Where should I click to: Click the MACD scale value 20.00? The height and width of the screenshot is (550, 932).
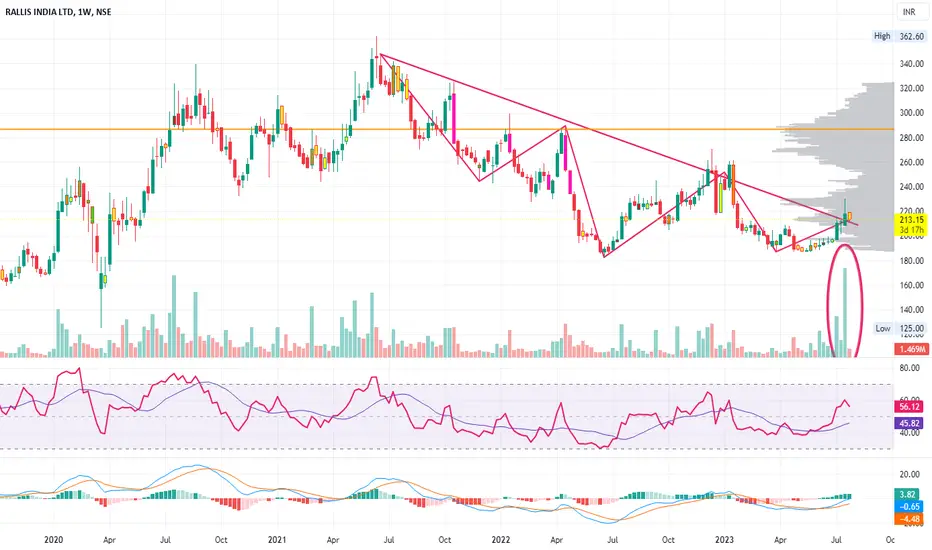coord(910,474)
